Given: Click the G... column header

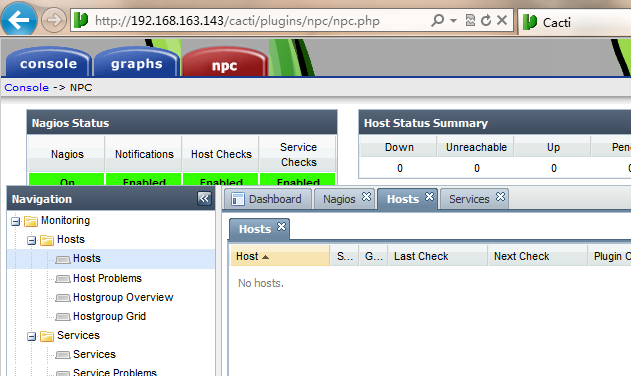Looking at the screenshot, I should click(373, 256).
